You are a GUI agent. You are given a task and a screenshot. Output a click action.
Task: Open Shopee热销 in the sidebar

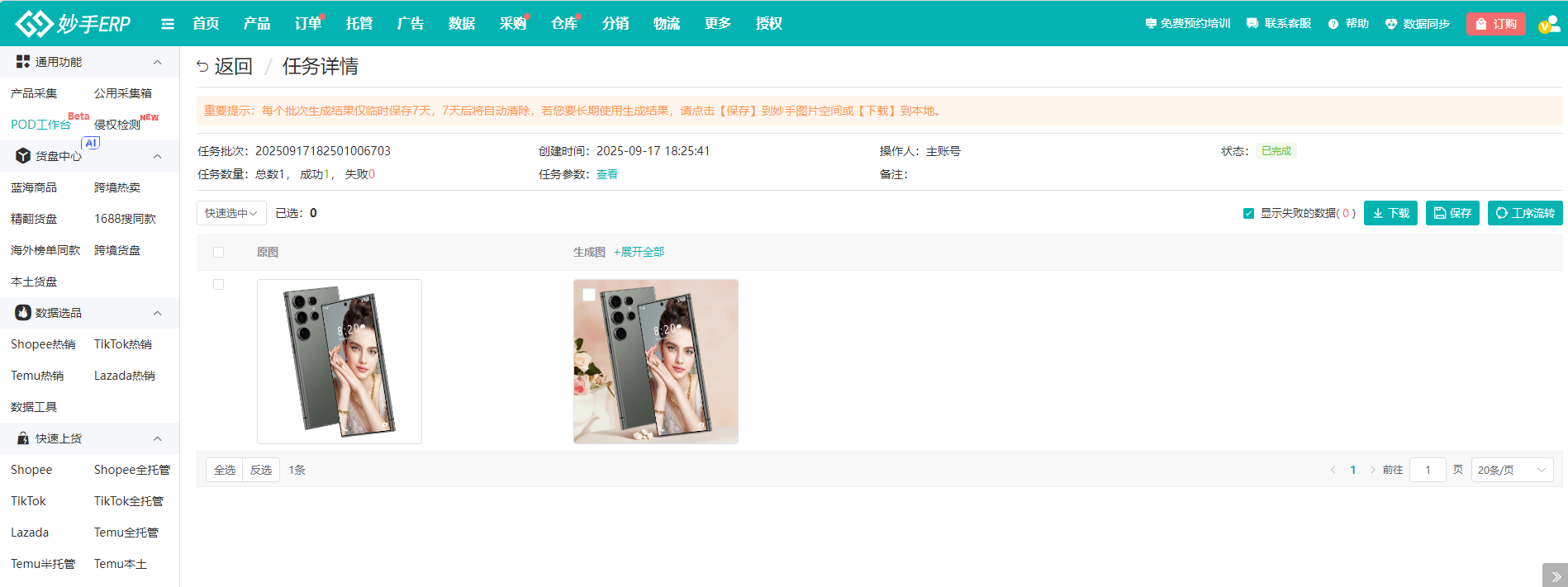click(43, 344)
